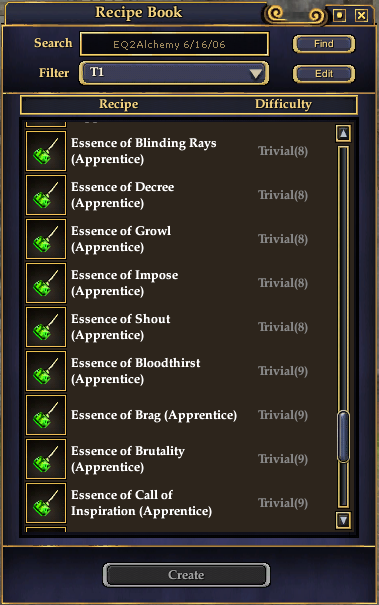The height and width of the screenshot is (605, 379).
Task: Click the Edit filter button
Action: click(x=323, y=74)
